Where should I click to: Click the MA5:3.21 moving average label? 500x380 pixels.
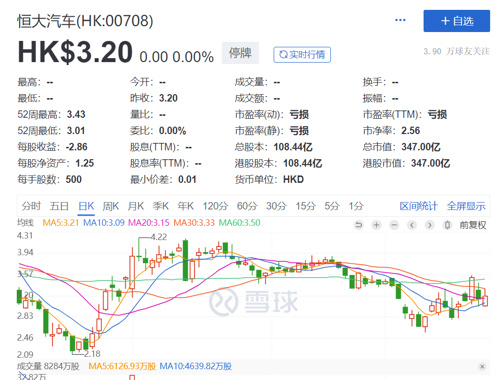61,223
